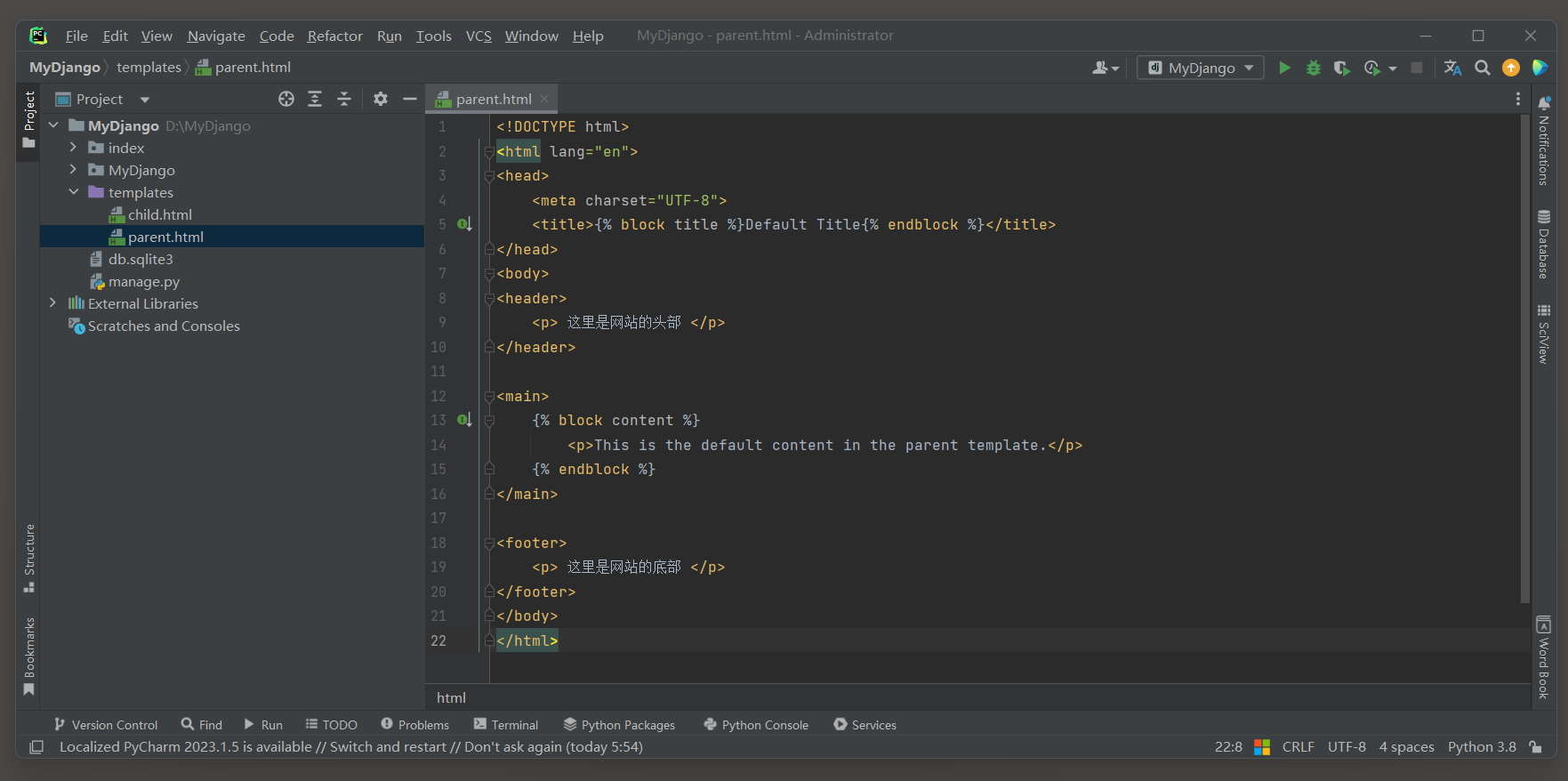This screenshot has width=1568, height=781.
Task: Run with coverage shield icon
Action: click(1342, 68)
